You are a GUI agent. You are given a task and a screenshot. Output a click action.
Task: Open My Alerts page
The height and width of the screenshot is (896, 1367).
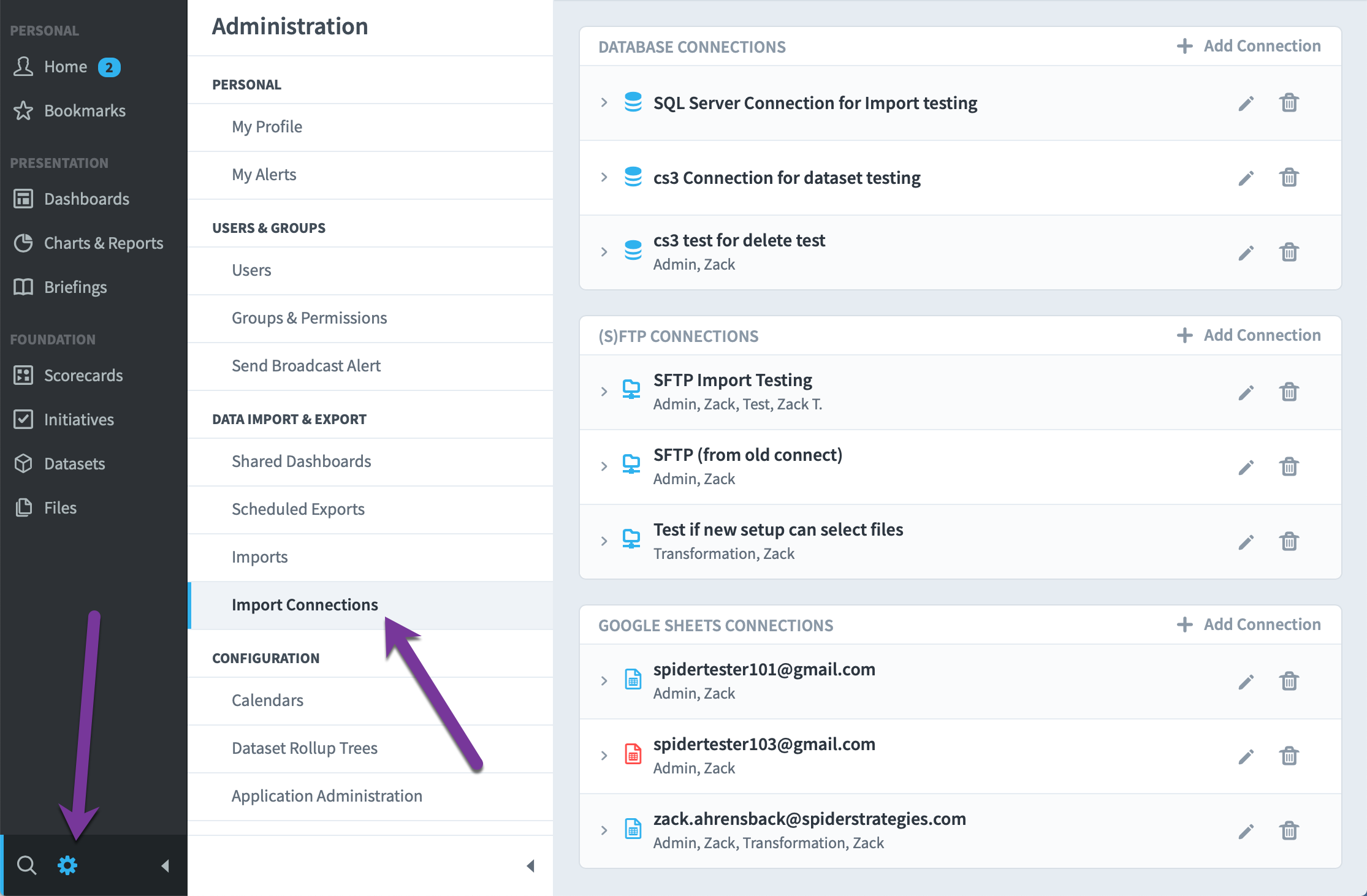[370, 175]
